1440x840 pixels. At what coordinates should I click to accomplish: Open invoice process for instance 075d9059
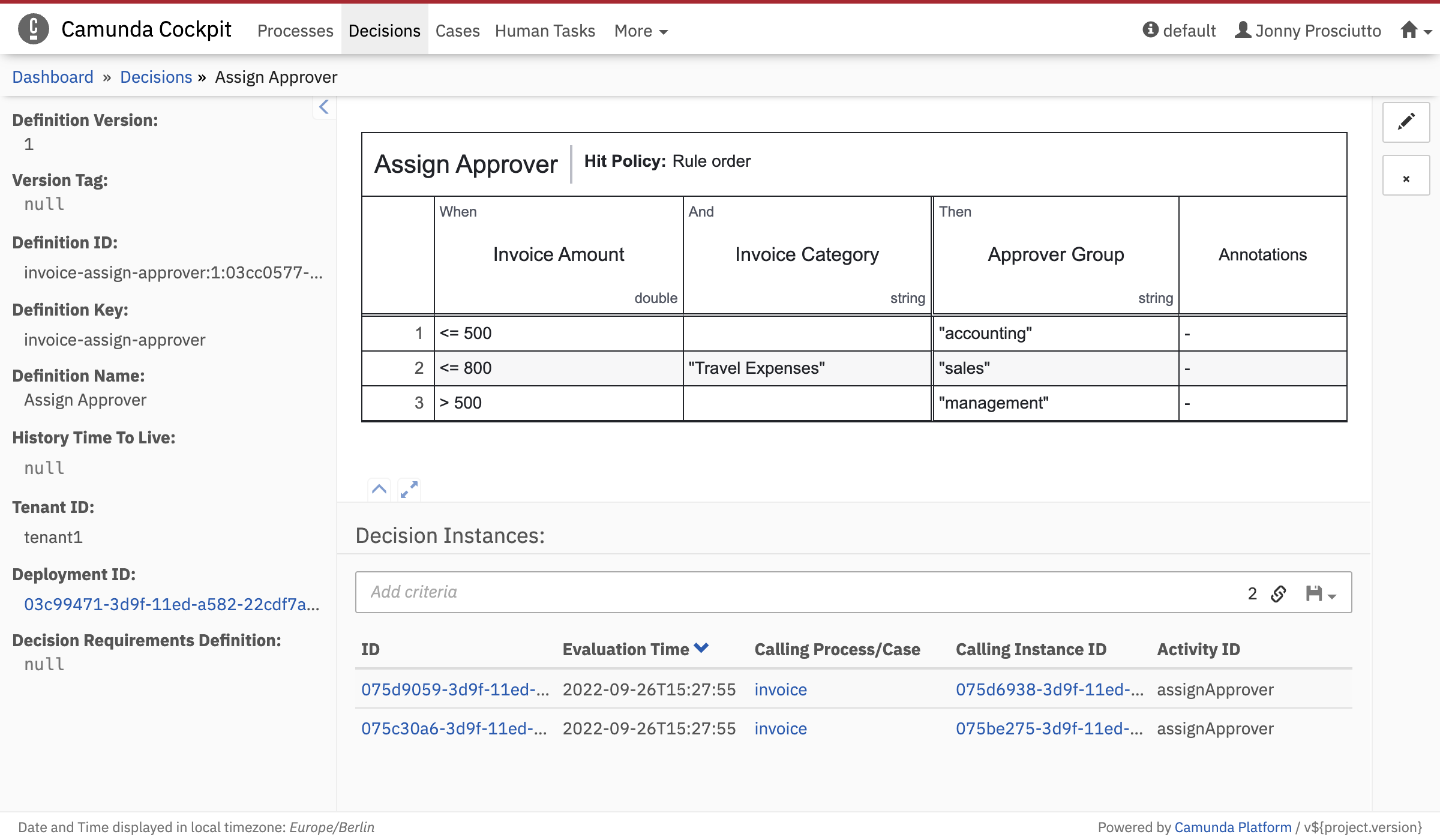click(x=781, y=689)
